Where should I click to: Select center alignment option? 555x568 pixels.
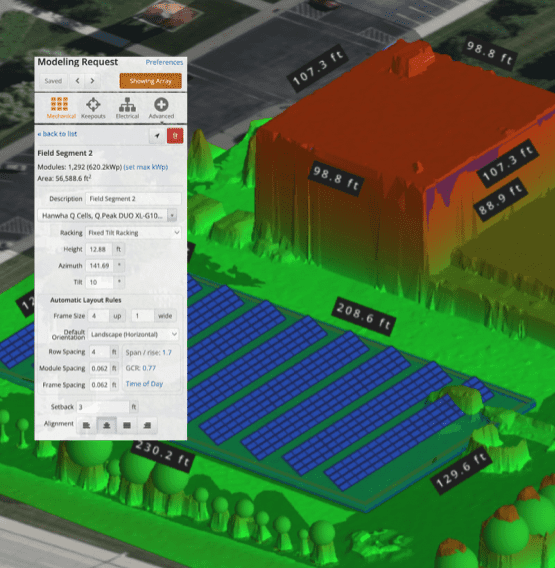(107, 425)
